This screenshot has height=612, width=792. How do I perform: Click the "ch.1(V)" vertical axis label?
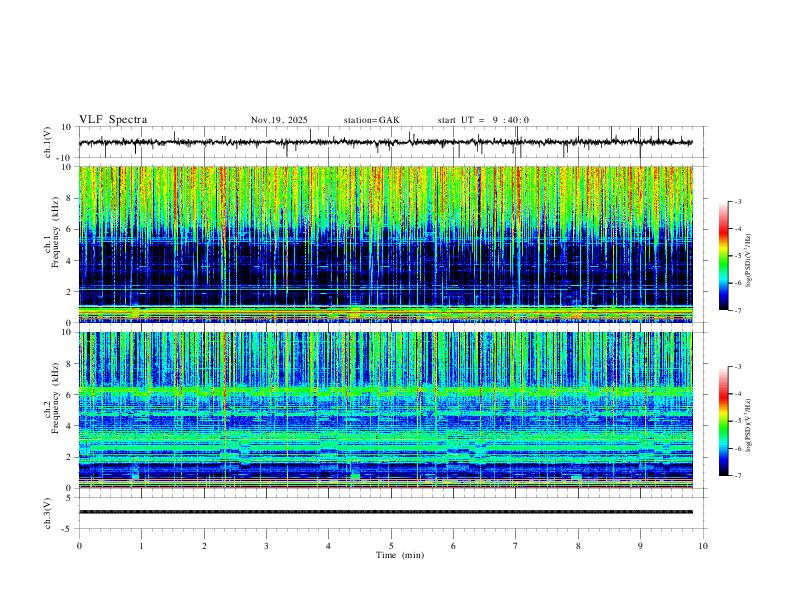pyautogui.click(x=48, y=142)
